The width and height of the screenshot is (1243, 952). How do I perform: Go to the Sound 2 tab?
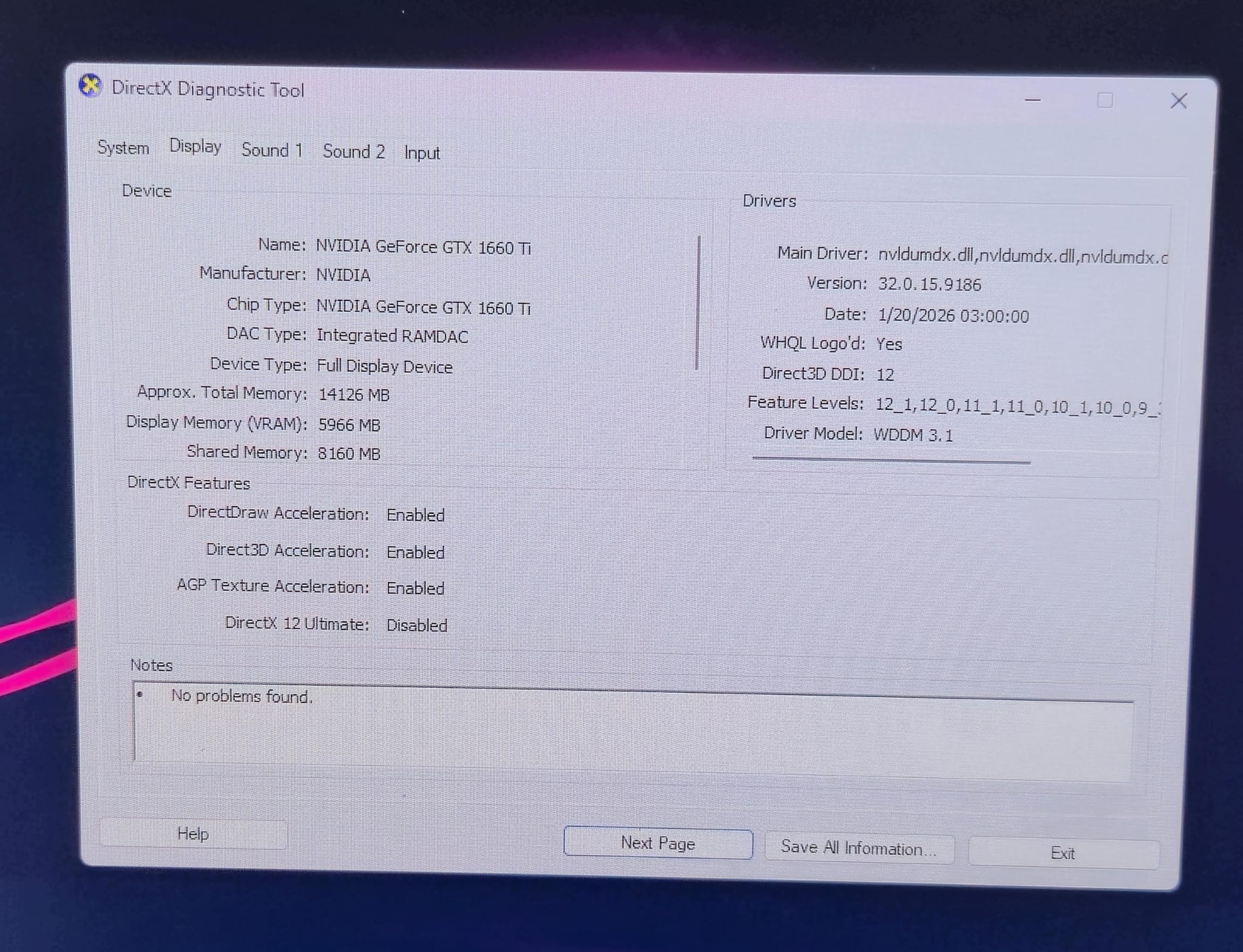point(353,151)
